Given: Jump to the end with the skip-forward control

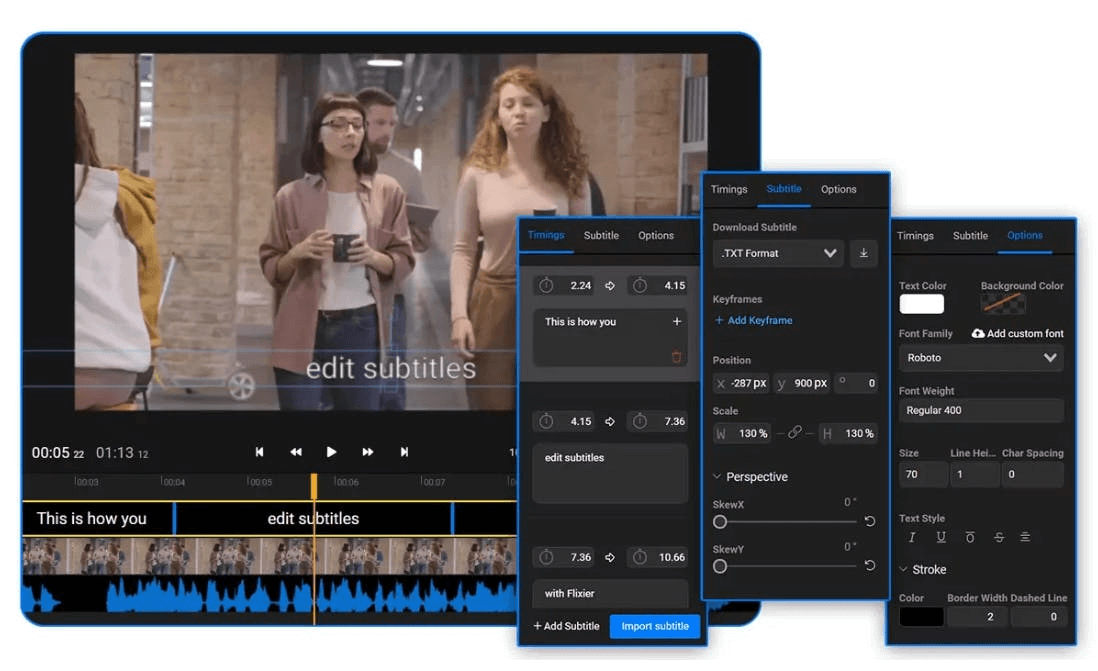Looking at the screenshot, I should 404,452.
